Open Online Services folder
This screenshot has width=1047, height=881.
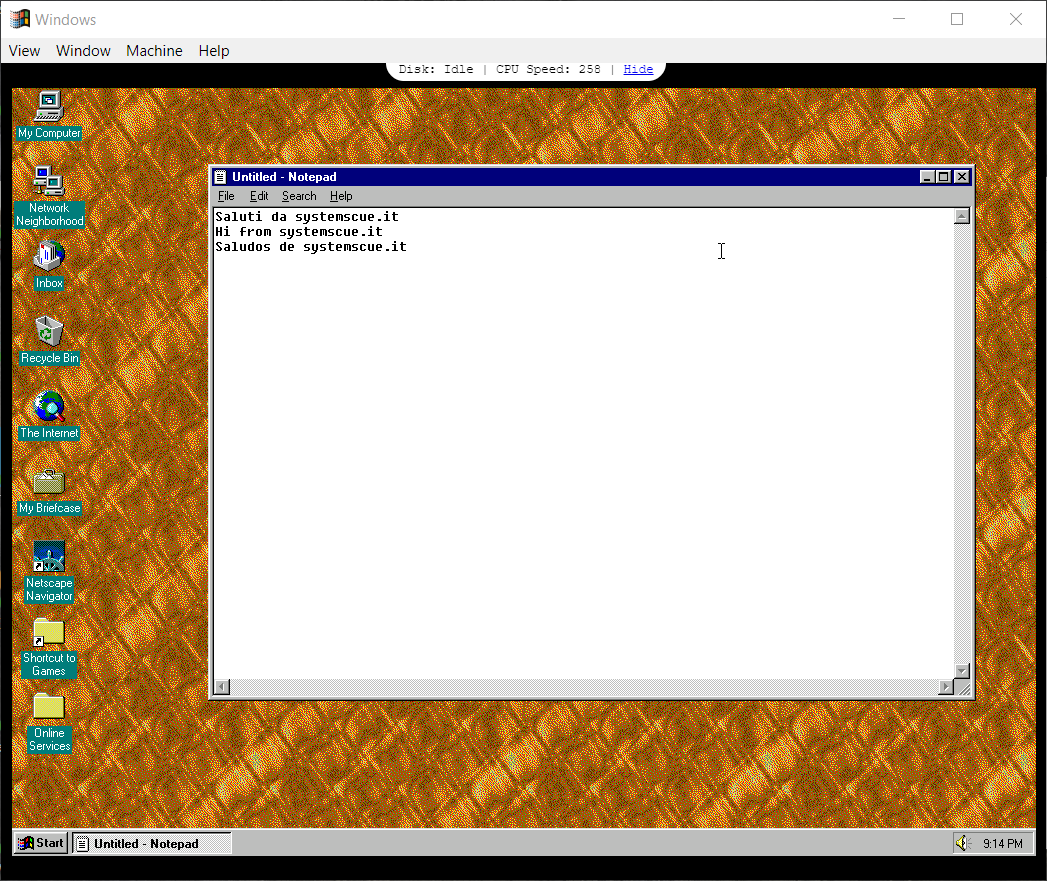[x=49, y=721]
